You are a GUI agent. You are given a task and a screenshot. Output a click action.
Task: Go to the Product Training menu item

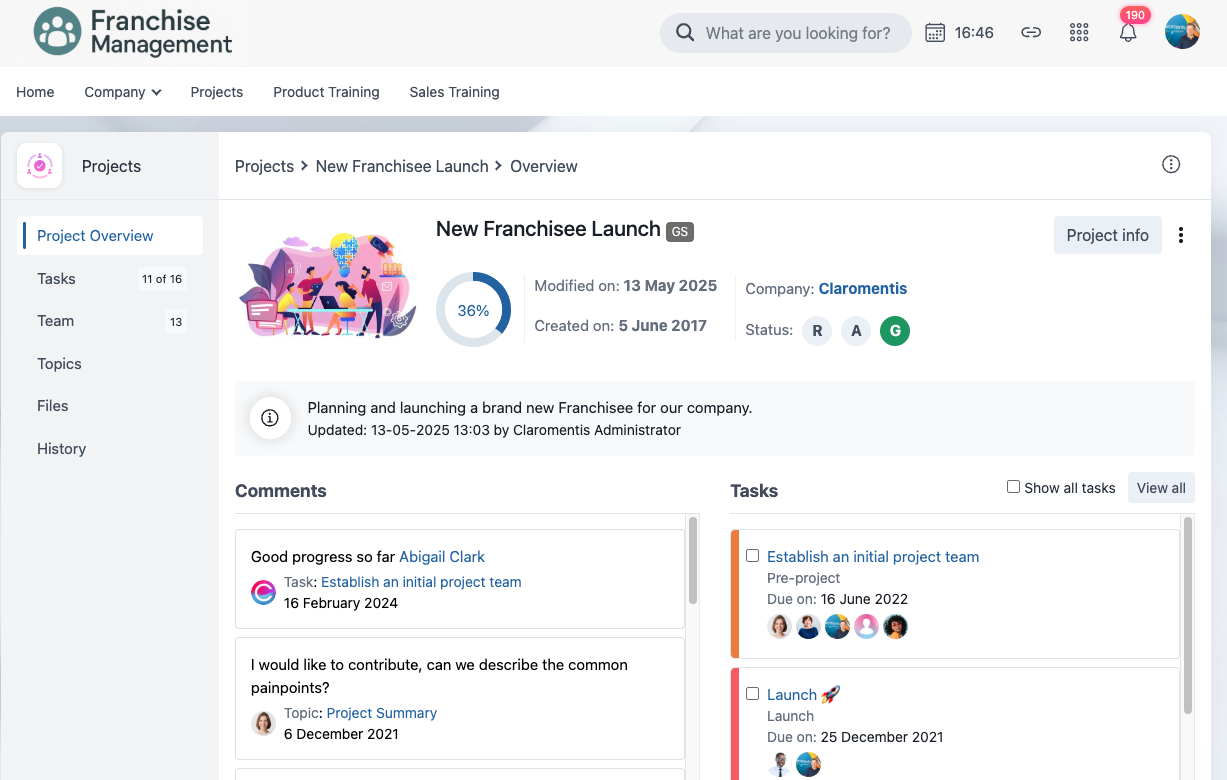click(x=326, y=92)
